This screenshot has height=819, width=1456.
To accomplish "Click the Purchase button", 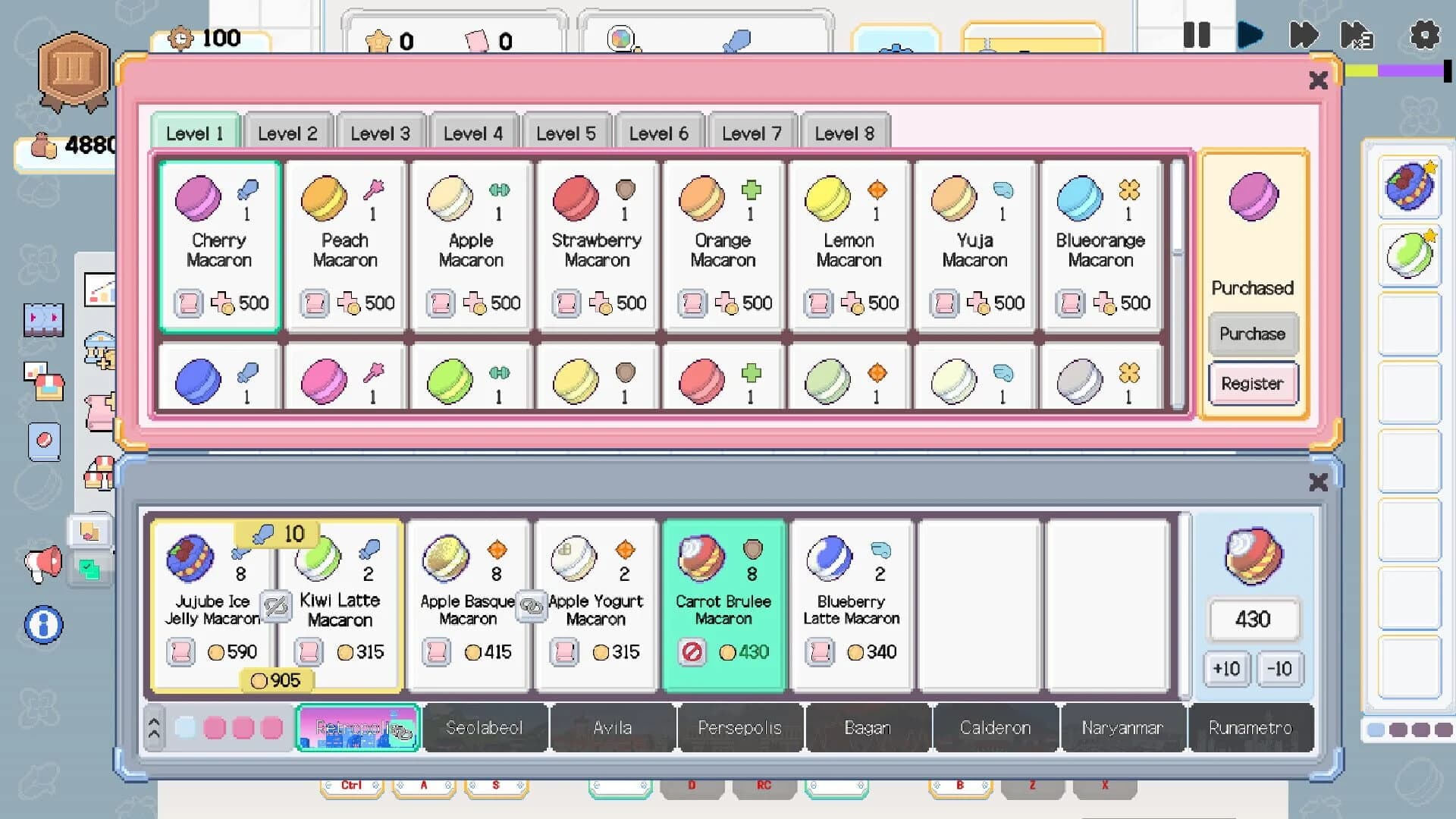I will tap(1253, 334).
